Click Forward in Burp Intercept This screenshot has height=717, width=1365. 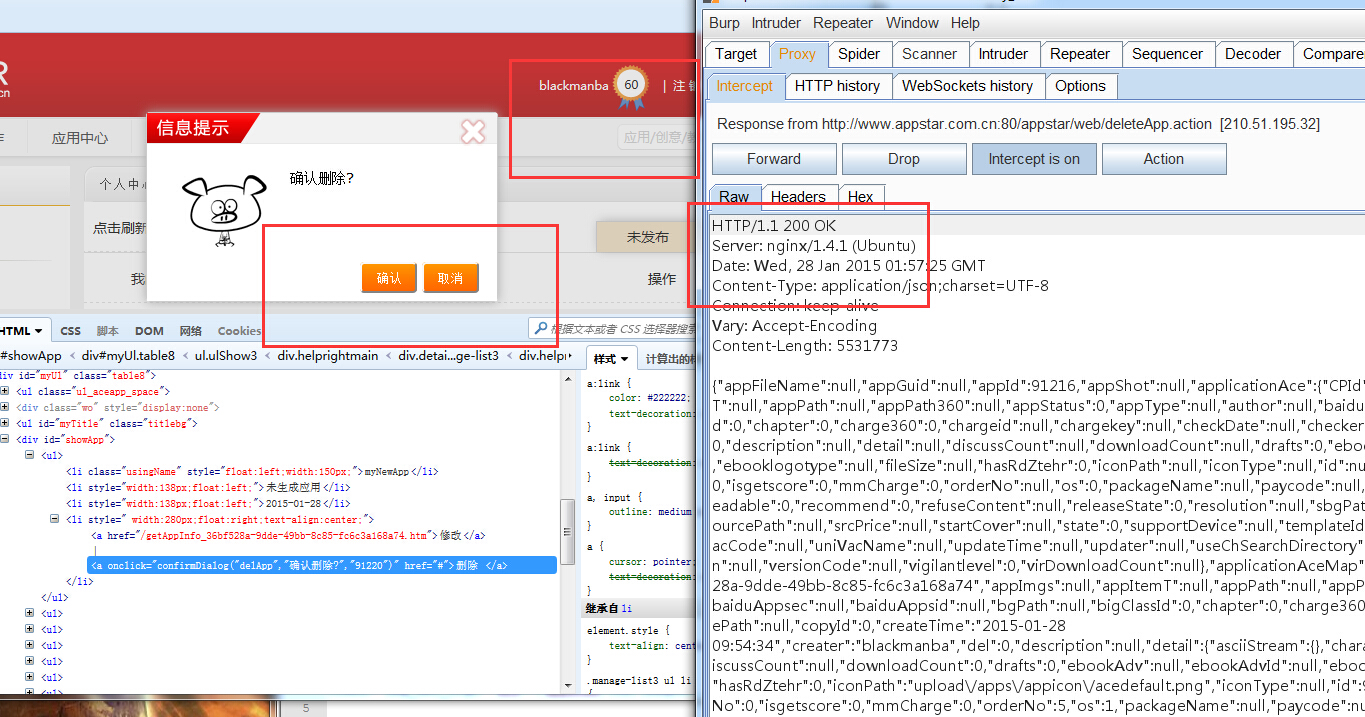pos(774,159)
